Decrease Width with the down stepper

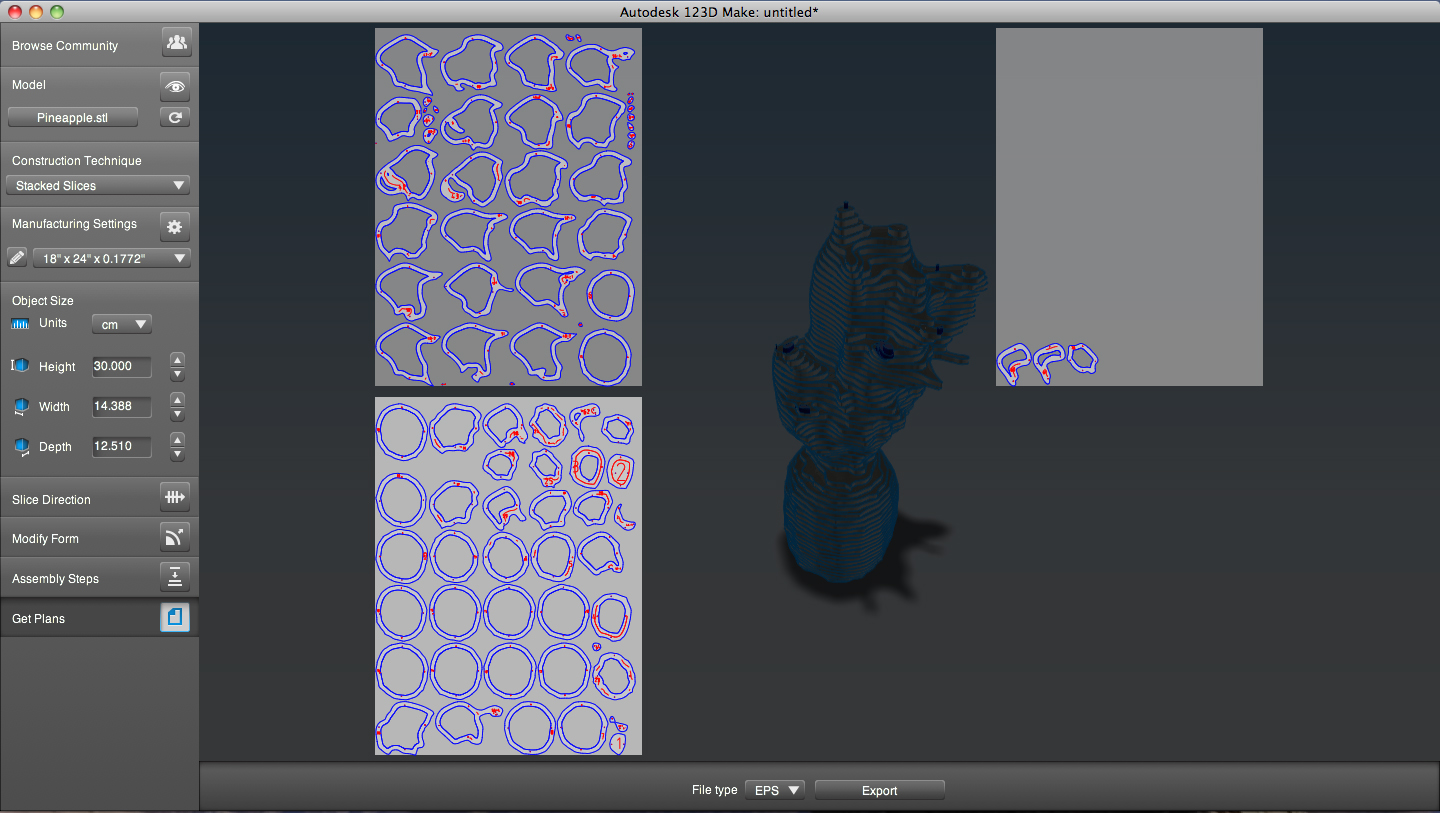click(x=177, y=414)
